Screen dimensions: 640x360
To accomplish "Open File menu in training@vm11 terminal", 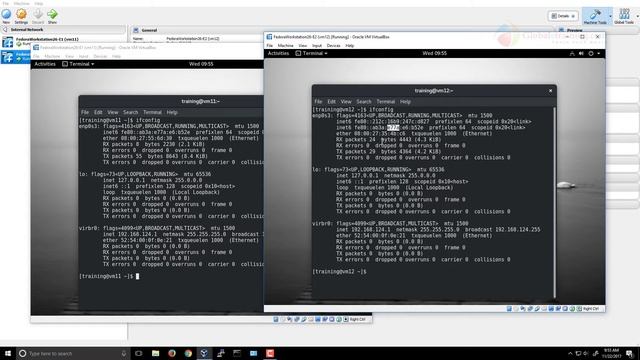I will click(x=84, y=112).
